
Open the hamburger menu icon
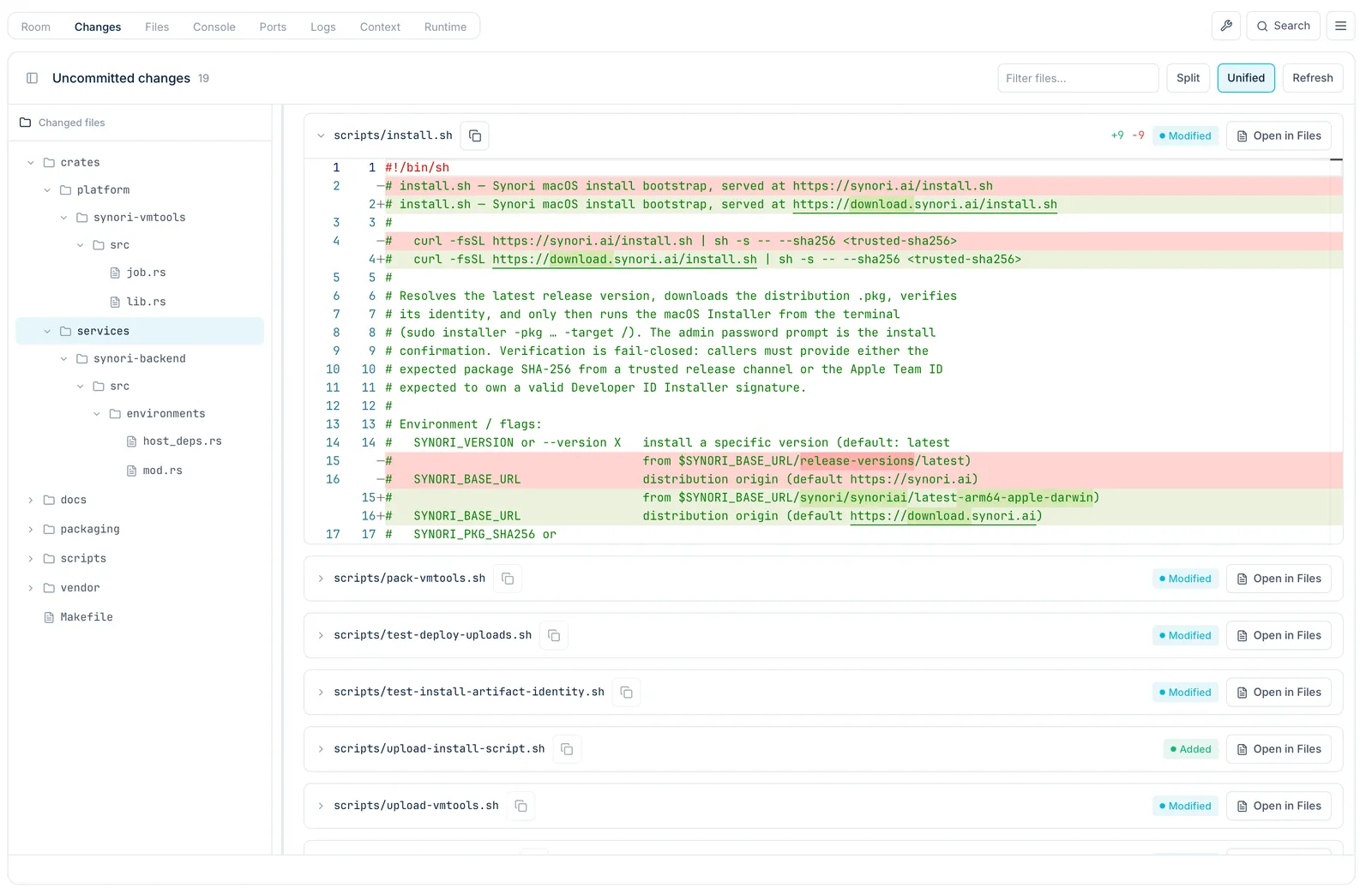point(1340,26)
